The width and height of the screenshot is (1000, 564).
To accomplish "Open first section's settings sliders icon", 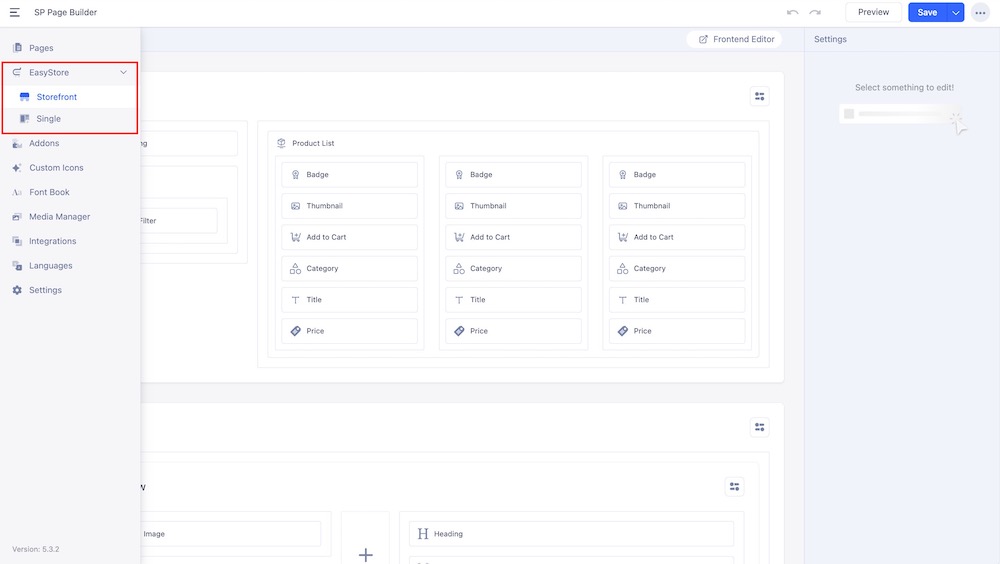I will pyautogui.click(x=760, y=96).
